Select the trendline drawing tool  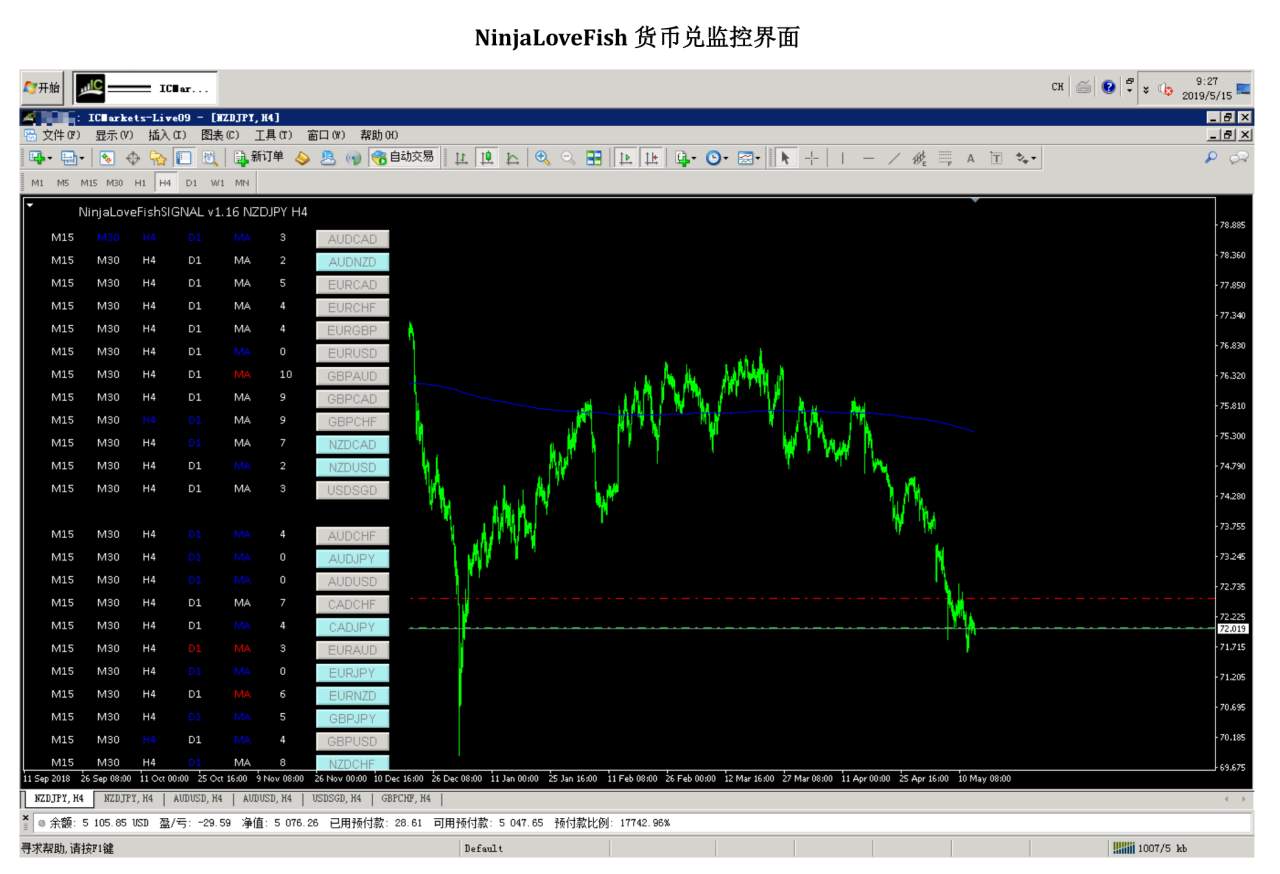pyautogui.click(x=894, y=158)
